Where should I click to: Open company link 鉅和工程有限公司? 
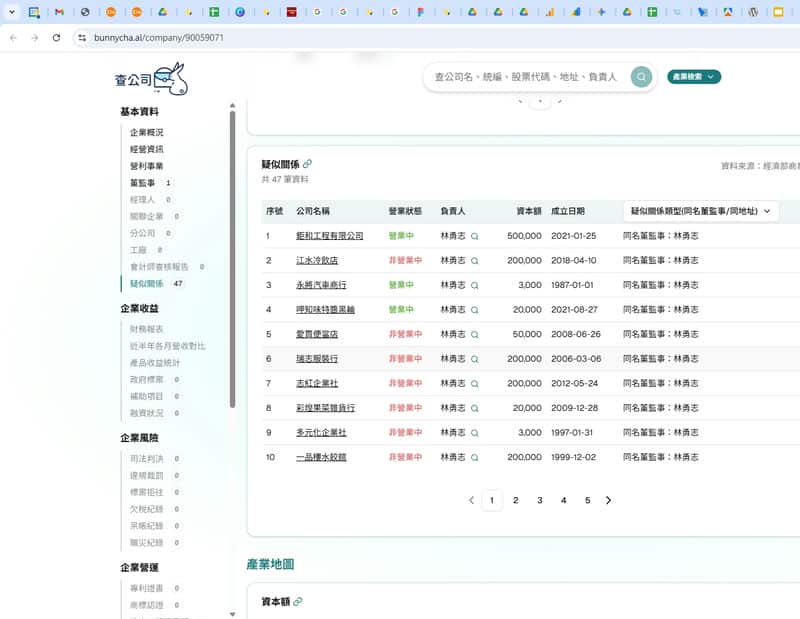(x=329, y=236)
